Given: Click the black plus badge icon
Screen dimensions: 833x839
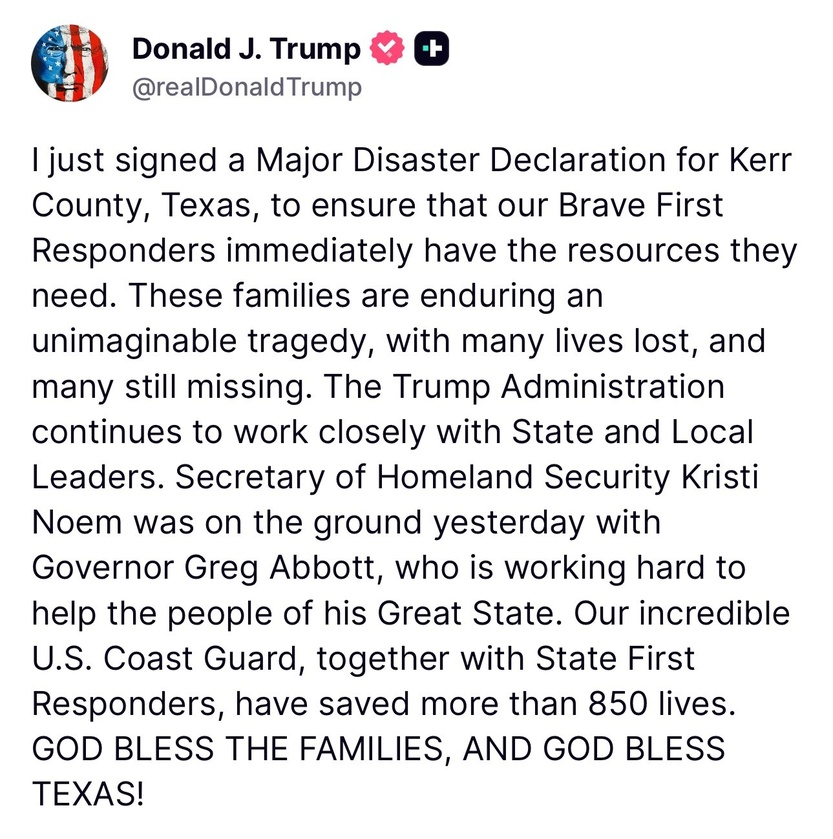Looking at the screenshot, I should tap(432, 49).
